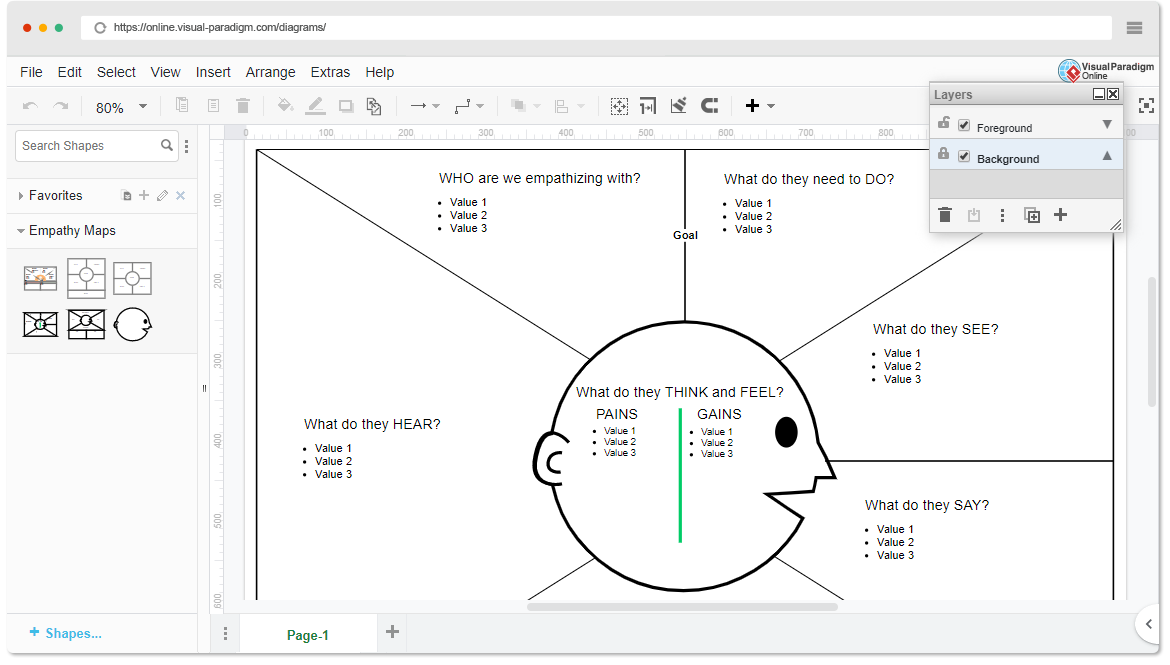Image resolution: width=1170 pixels, height=665 pixels.
Task: Click the fullscreen icon at right edge
Action: pos(1146,106)
